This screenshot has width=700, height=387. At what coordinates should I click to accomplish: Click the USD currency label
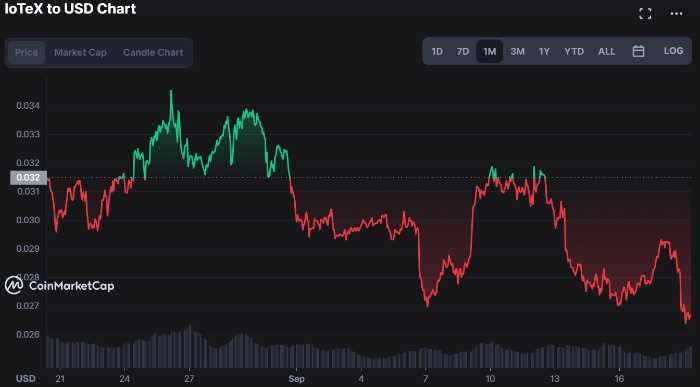(25, 379)
